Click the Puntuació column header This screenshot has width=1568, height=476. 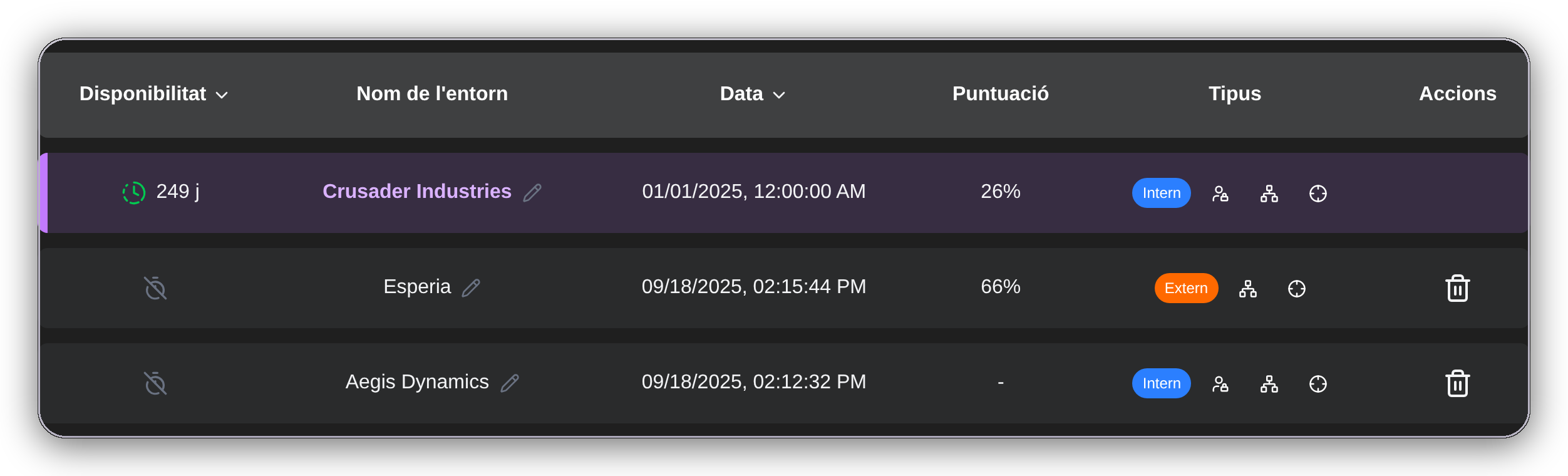[1000, 93]
